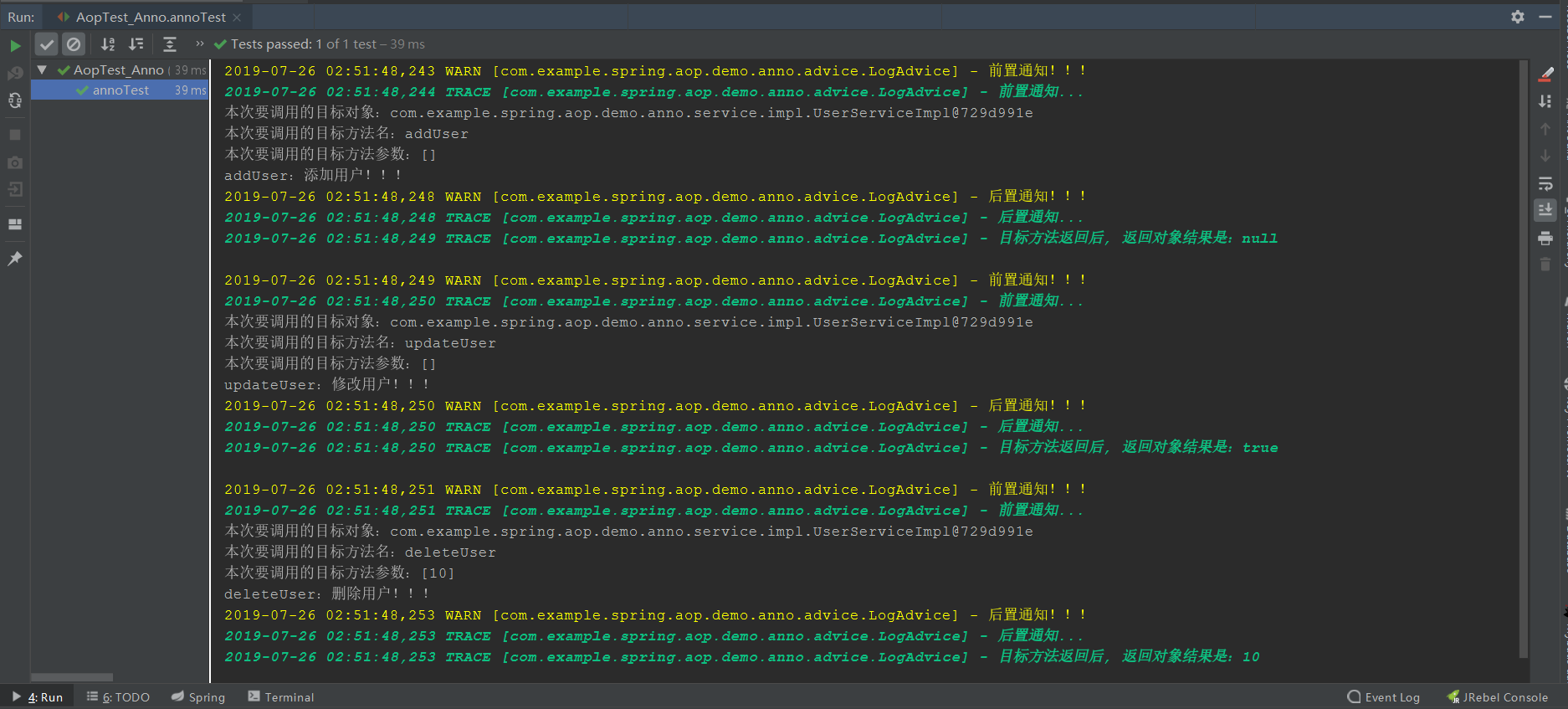
Task: Close the AopTest_Anno.annoTest tab
Action: tap(238, 17)
